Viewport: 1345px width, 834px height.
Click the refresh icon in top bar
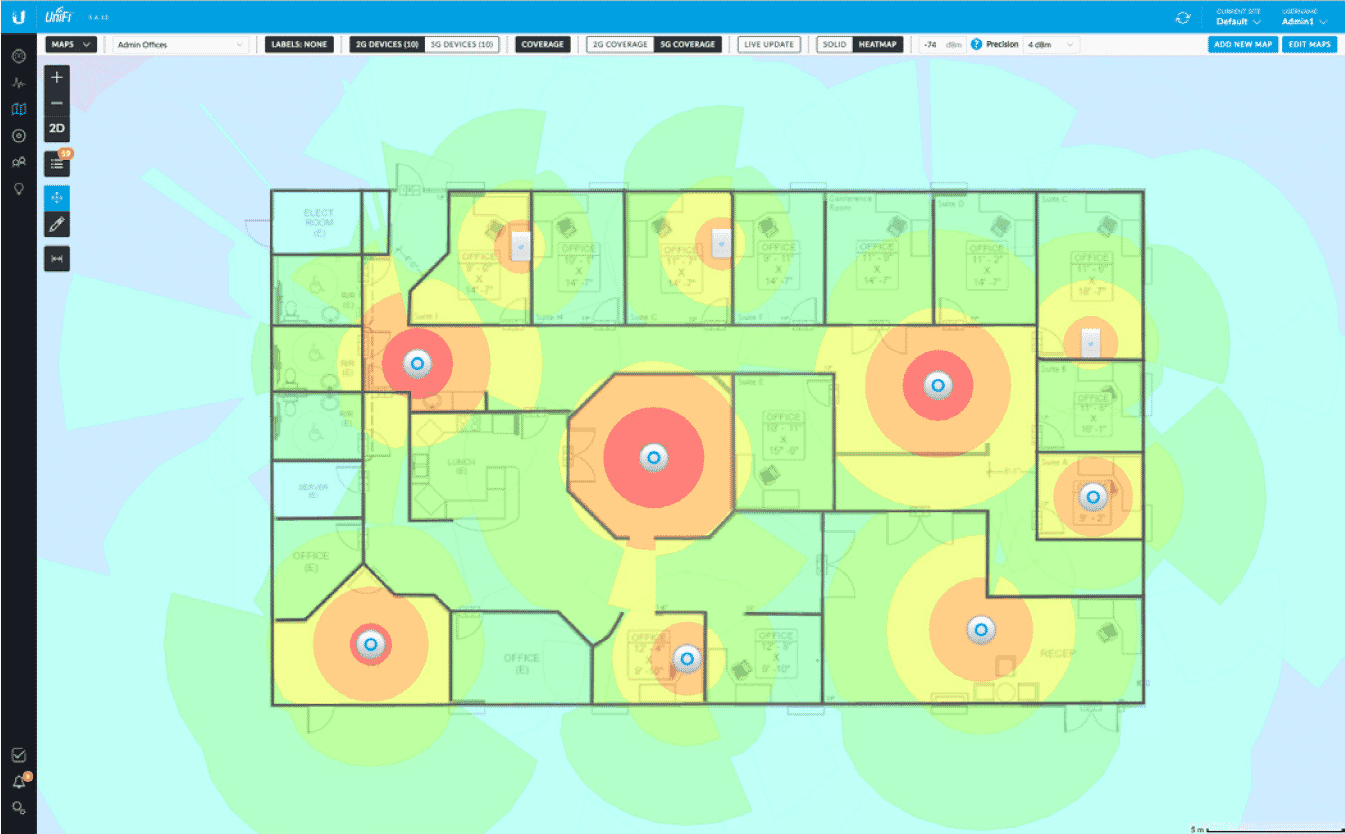tap(1184, 18)
